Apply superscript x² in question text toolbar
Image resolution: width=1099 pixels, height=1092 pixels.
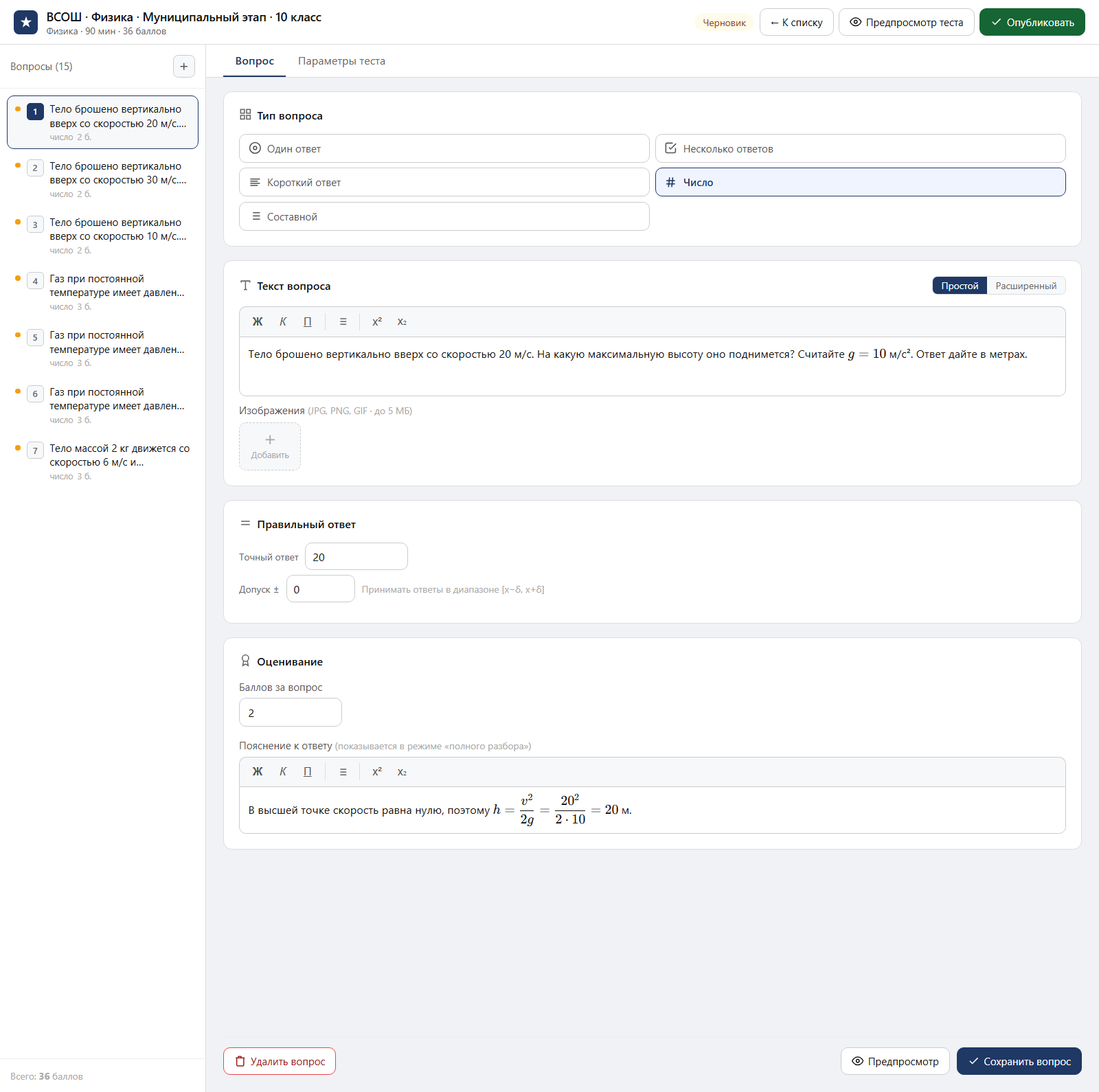(x=377, y=321)
